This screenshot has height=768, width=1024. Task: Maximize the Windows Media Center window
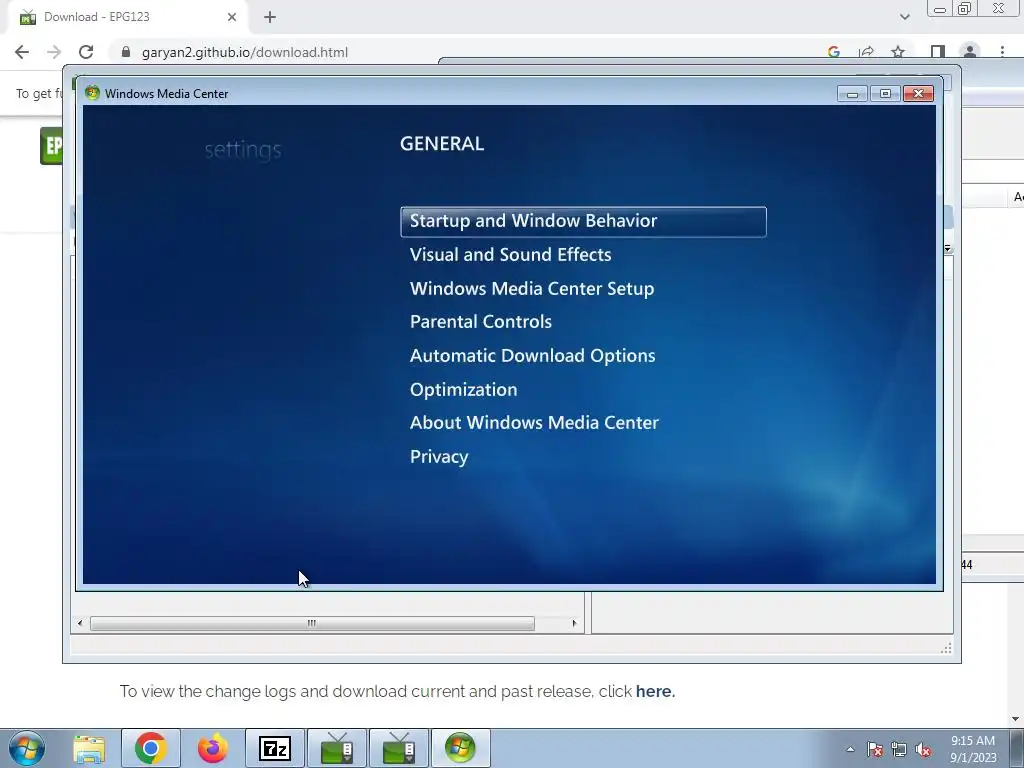click(885, 94)
